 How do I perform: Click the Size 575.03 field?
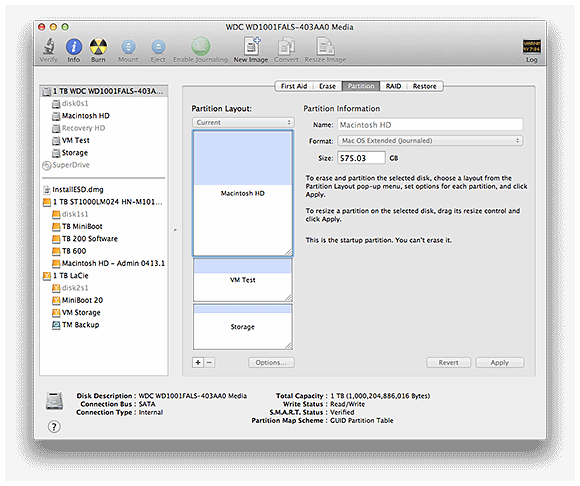pos(361,158)
